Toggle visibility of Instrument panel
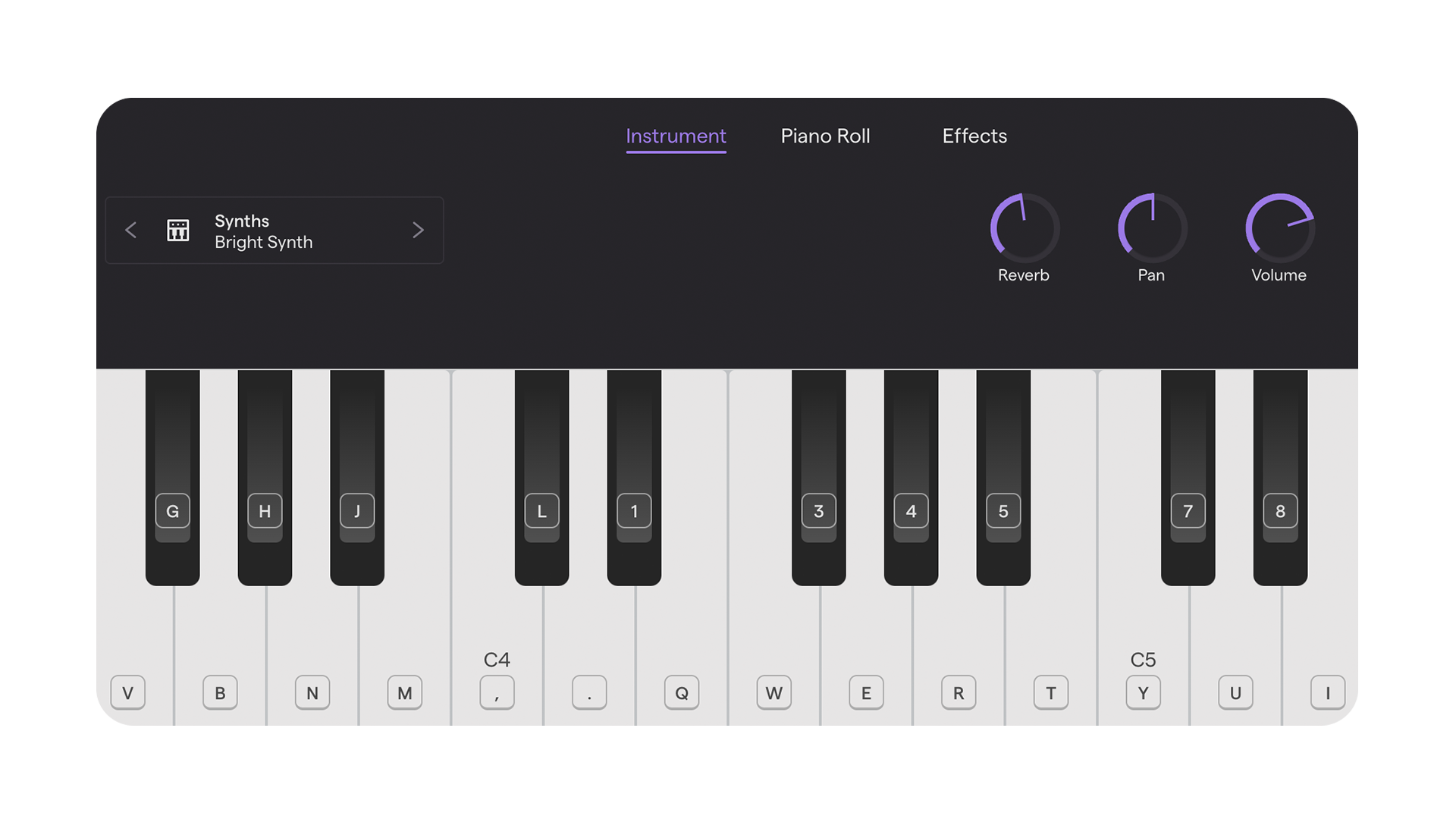Viewport: 1456px width, 819px height. (676, 135)
